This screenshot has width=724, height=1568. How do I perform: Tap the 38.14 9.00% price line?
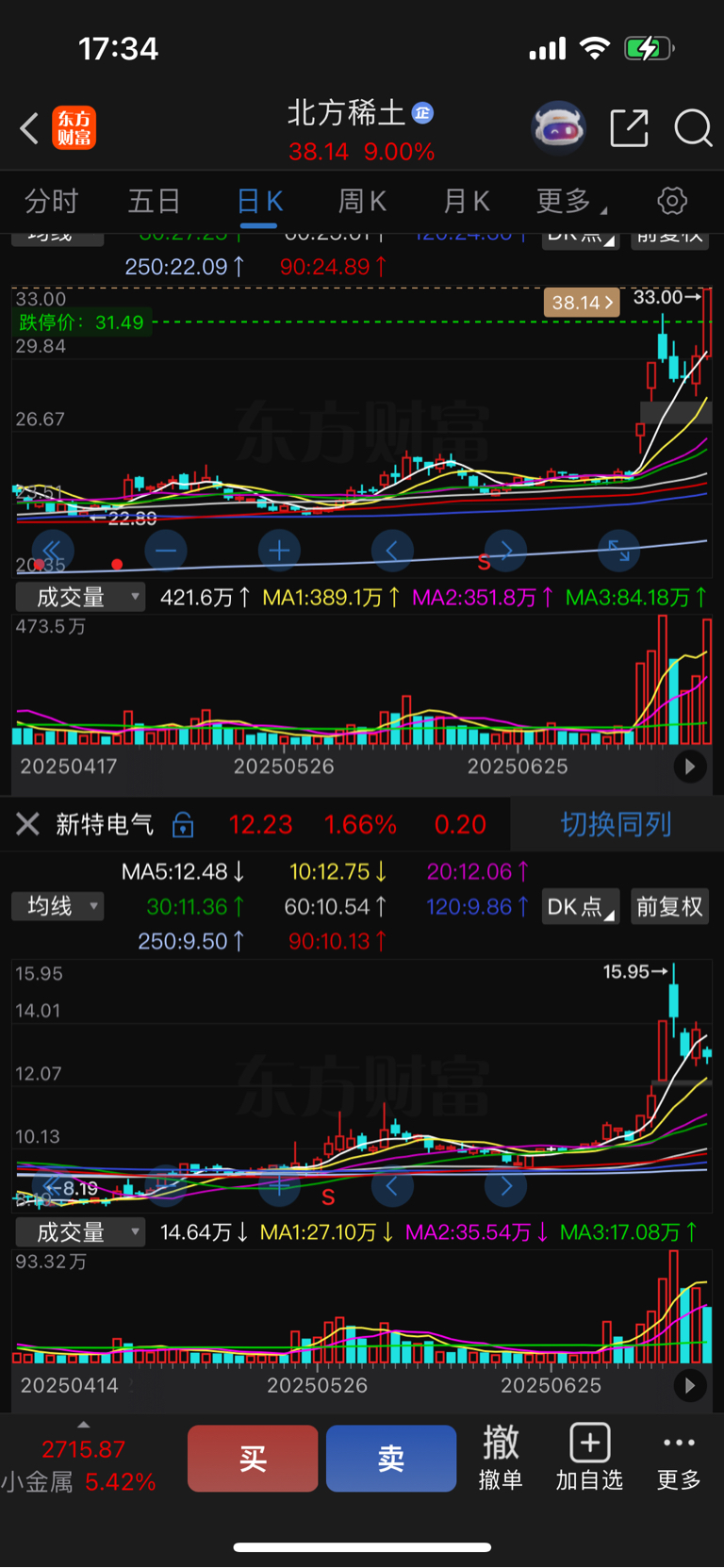[x=362, y=152]
